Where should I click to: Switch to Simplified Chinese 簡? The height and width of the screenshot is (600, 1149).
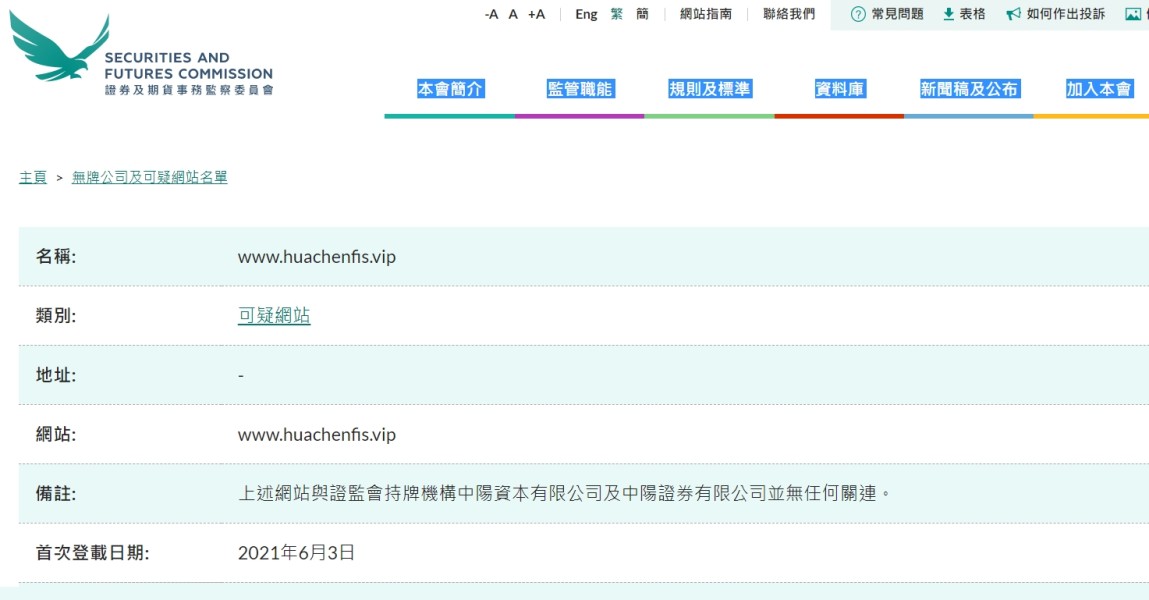point(643,14)
